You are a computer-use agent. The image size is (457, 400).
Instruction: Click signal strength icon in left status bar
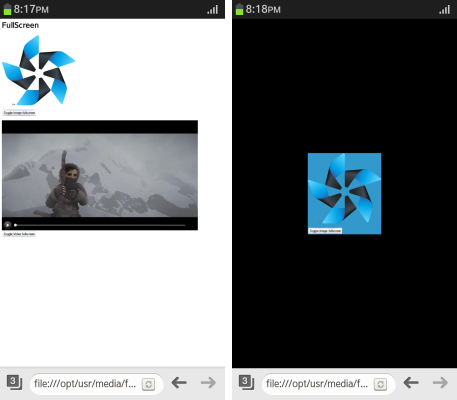pyautogui.click(x=212, y=9)
